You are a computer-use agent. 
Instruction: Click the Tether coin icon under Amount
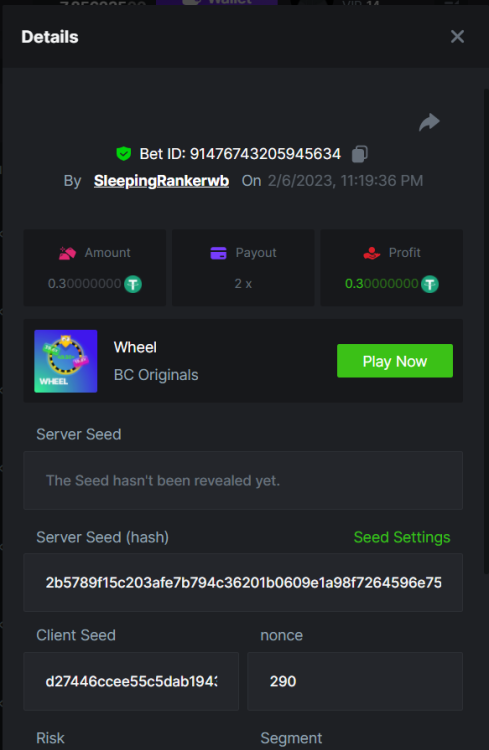(133, 284)
